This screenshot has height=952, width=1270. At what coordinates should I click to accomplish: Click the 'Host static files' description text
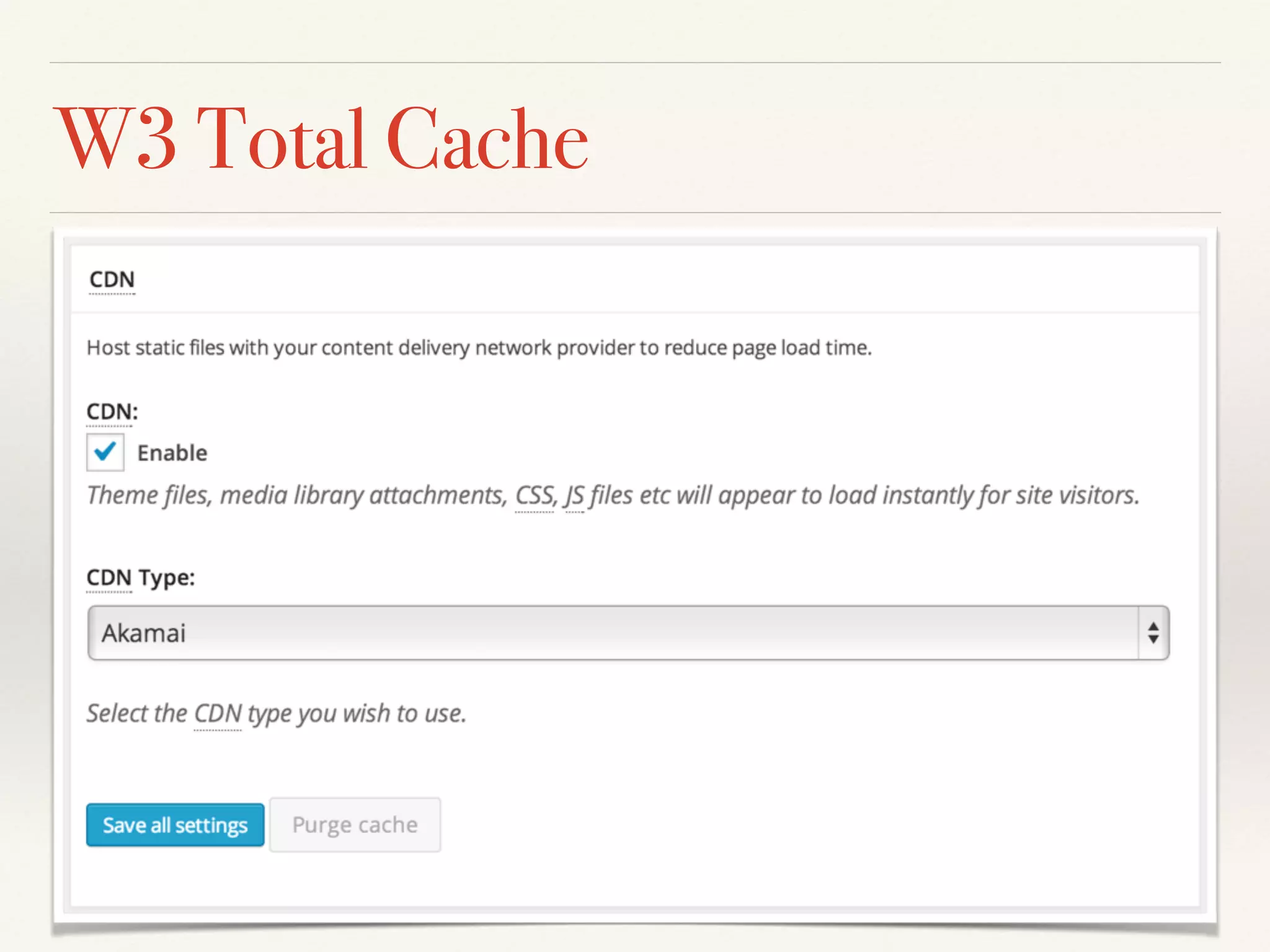click(x=479, y=348)
